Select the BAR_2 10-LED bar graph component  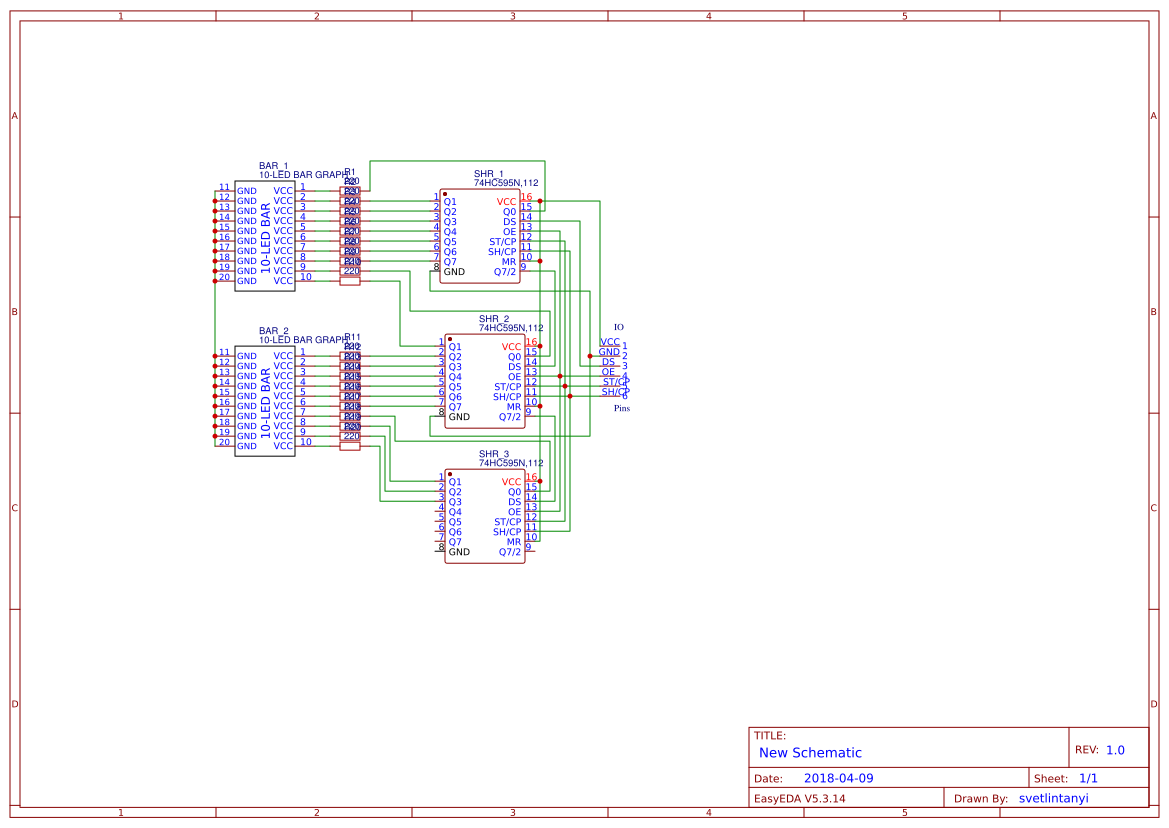click(264, 400)
